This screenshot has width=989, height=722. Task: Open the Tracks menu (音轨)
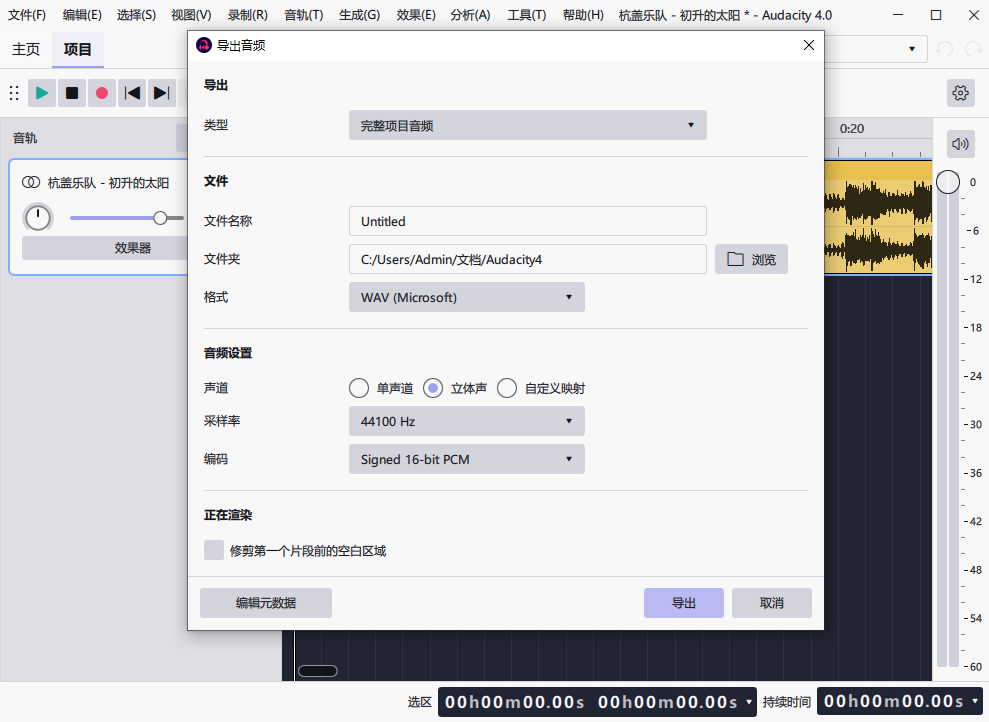point(303,15)
